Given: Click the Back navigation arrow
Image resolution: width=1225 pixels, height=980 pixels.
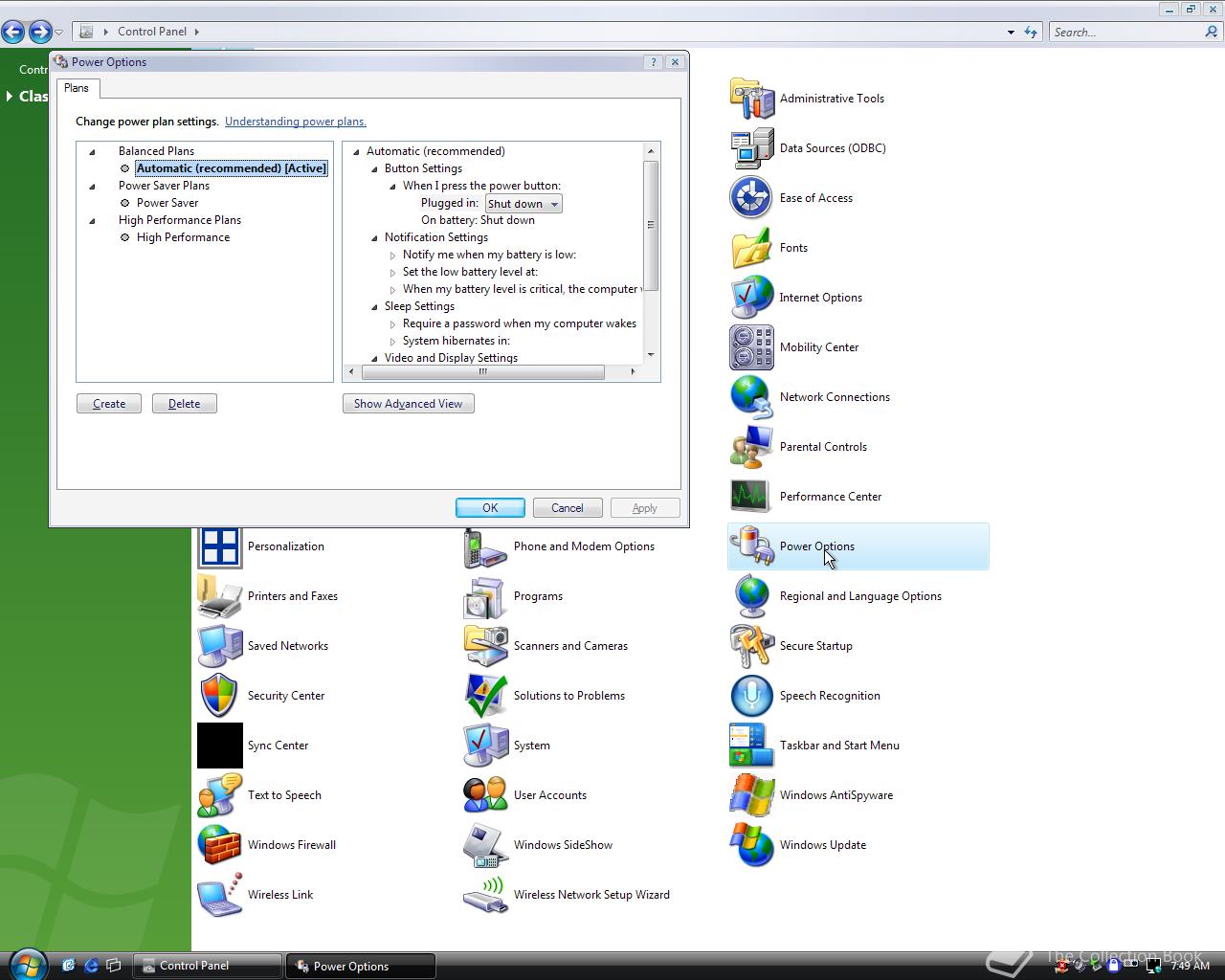Looking at the screenshot, I should click(x=13, y=32).
